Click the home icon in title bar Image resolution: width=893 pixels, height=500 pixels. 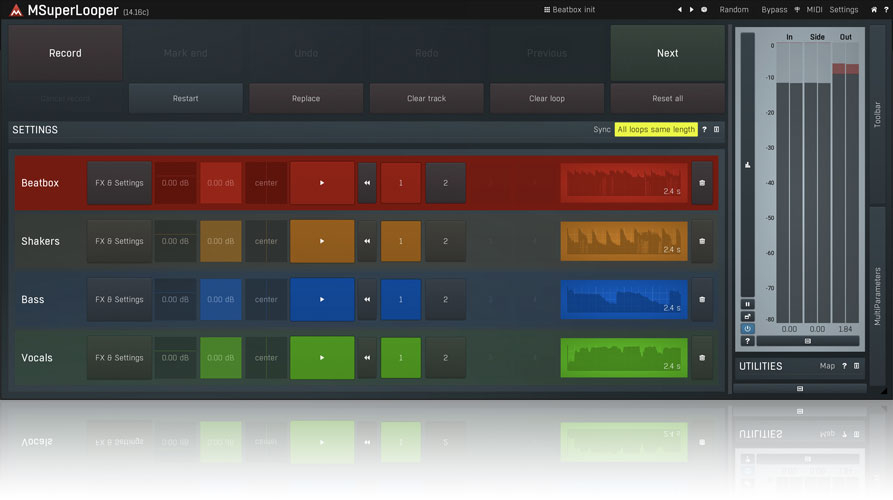(874, 9)
